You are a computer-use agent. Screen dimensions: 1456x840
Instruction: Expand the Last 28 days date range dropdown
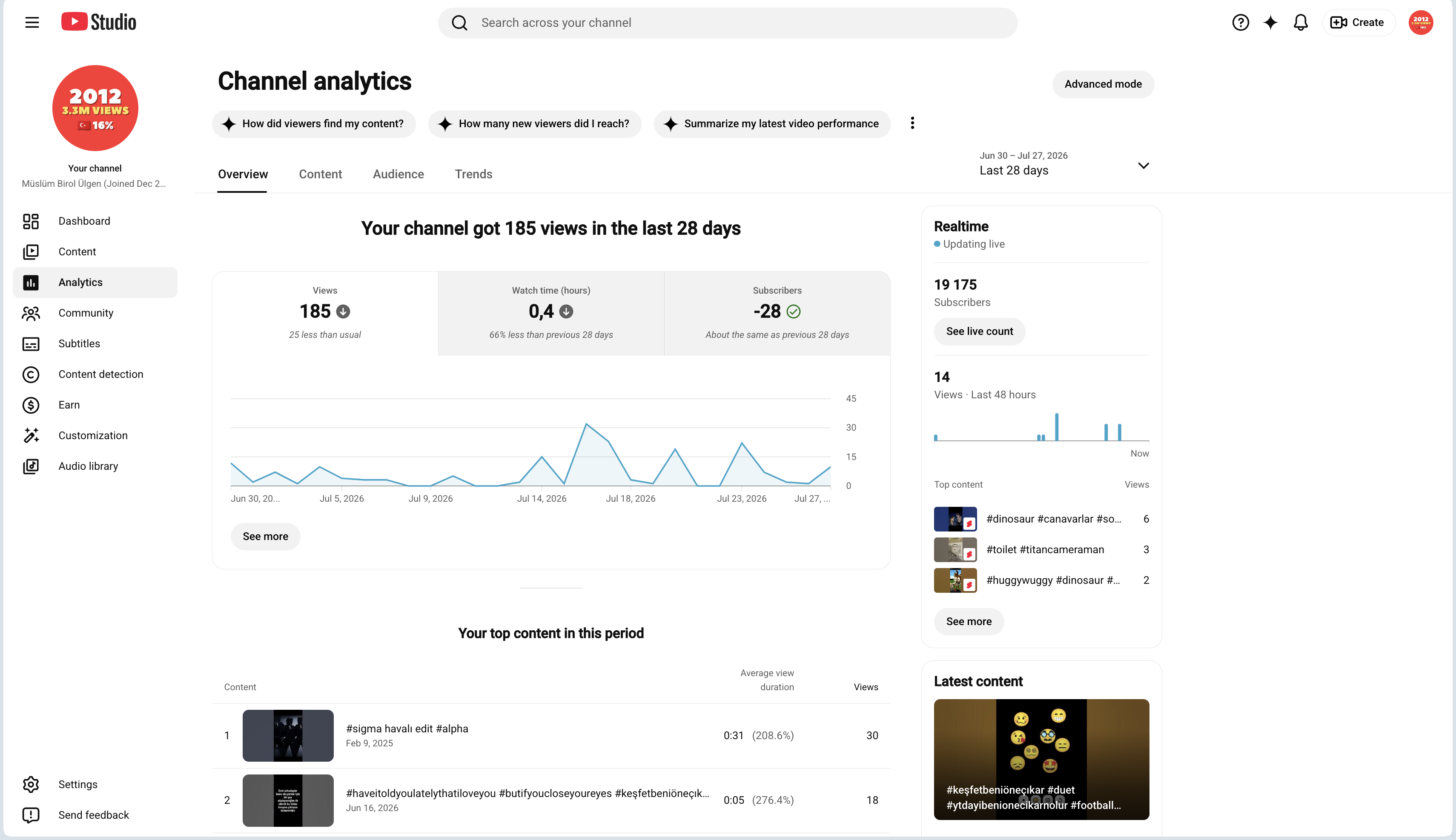click(x=1064, y=164)
